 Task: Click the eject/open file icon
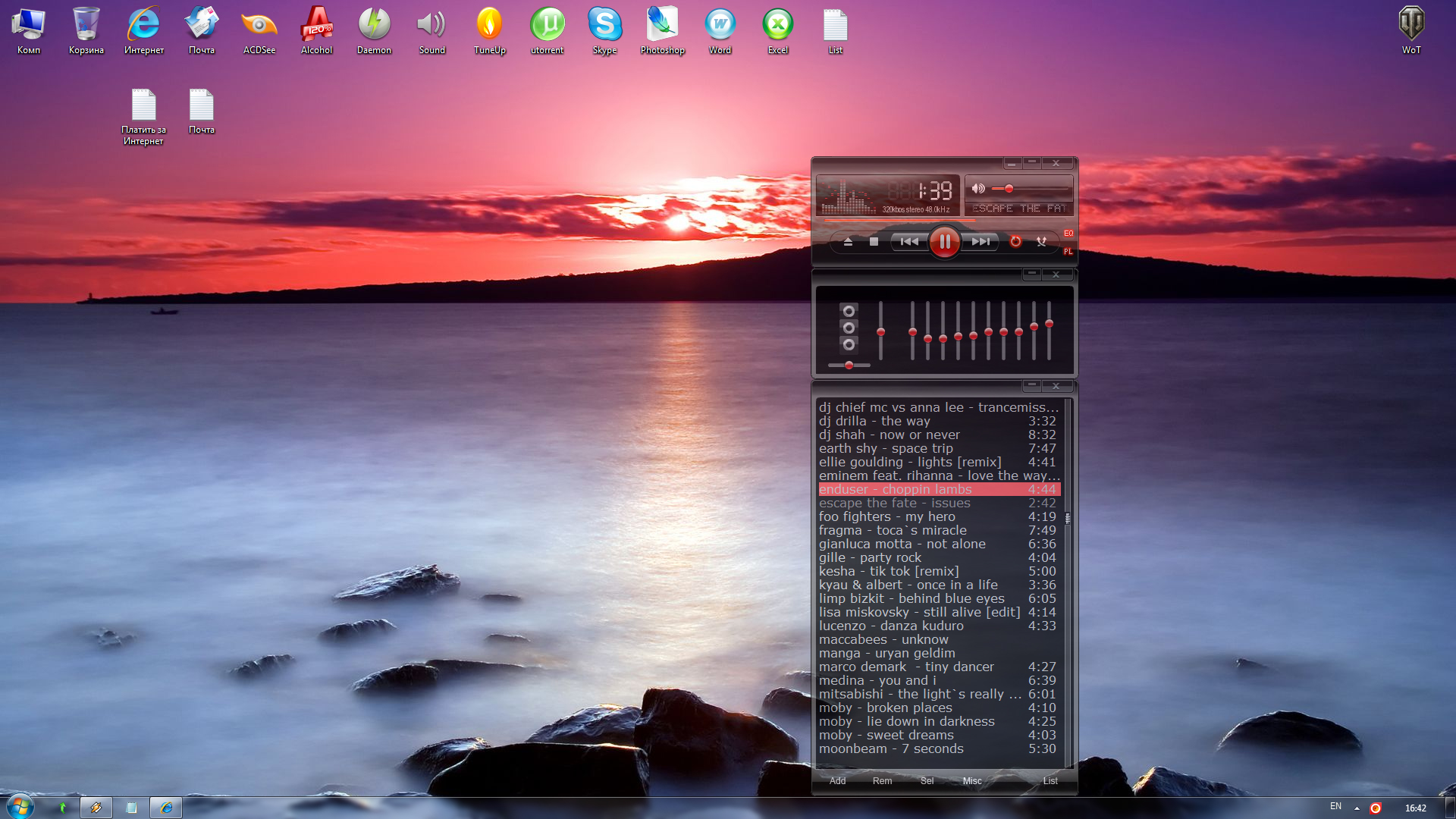point(848,242)
